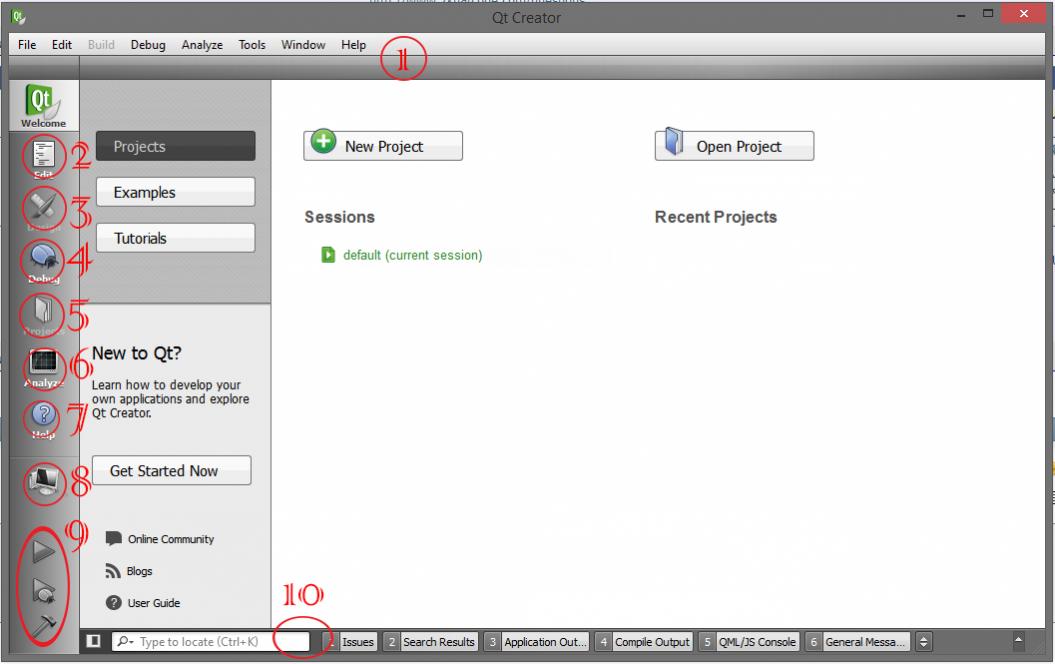Expand output pane selector arrows
This screenshot has height=664, width=1055.
click(x=924, y=642)
